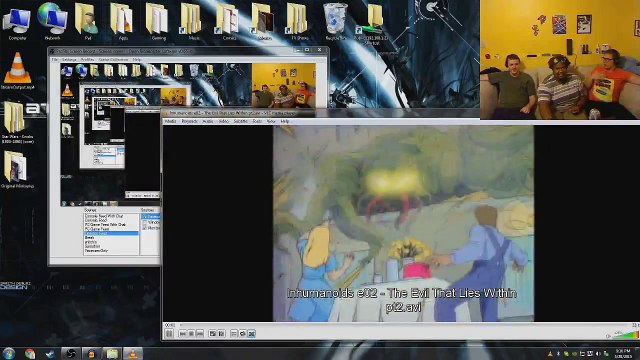Open VLC Help menu

(284, 122)
